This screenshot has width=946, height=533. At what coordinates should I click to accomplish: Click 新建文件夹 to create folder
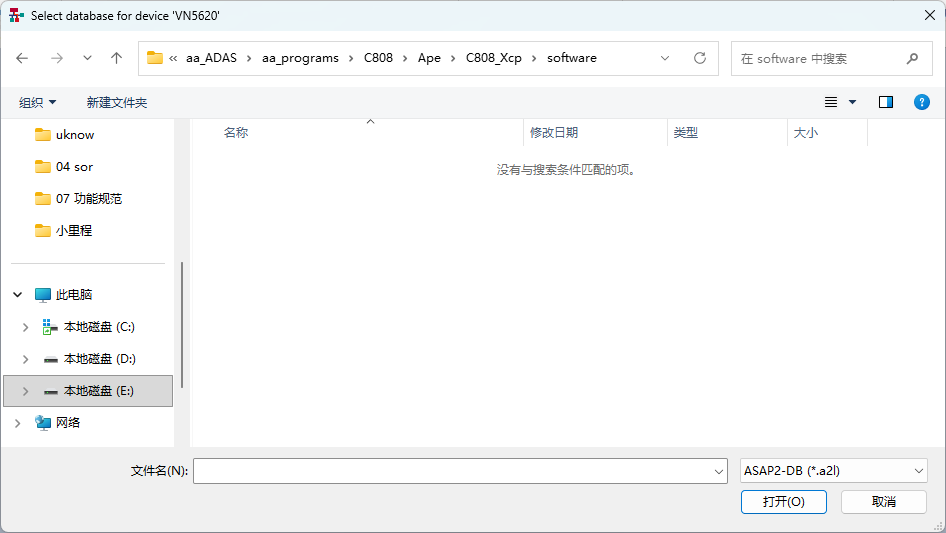[117, 102]
